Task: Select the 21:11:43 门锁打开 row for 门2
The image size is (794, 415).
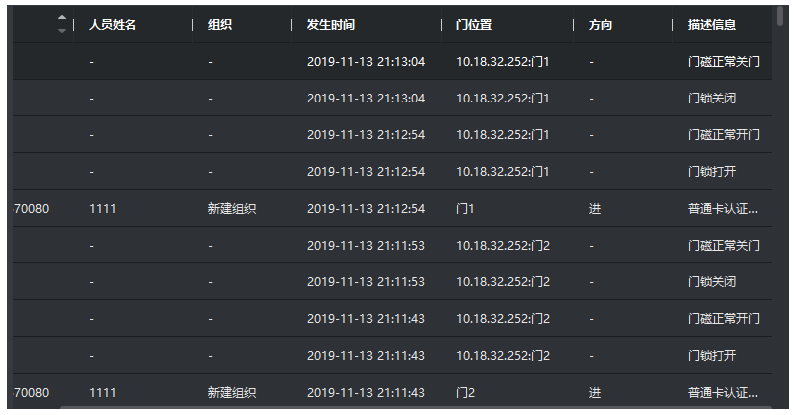Action: point(392,356)
